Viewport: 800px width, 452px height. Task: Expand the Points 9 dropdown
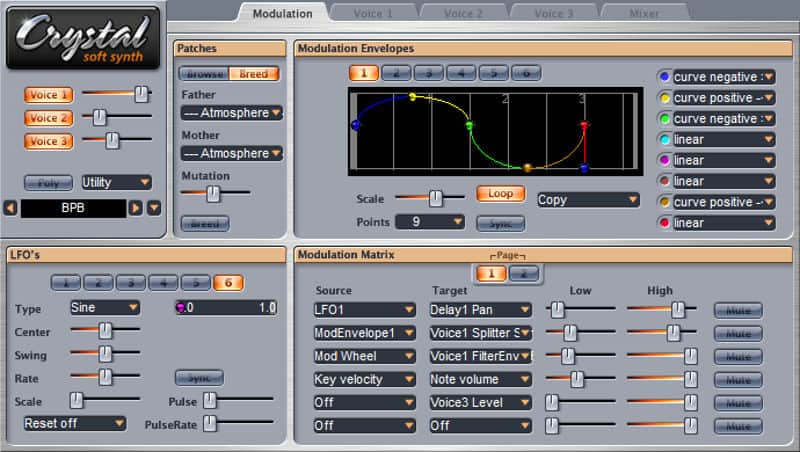click(x=430, y=222)
